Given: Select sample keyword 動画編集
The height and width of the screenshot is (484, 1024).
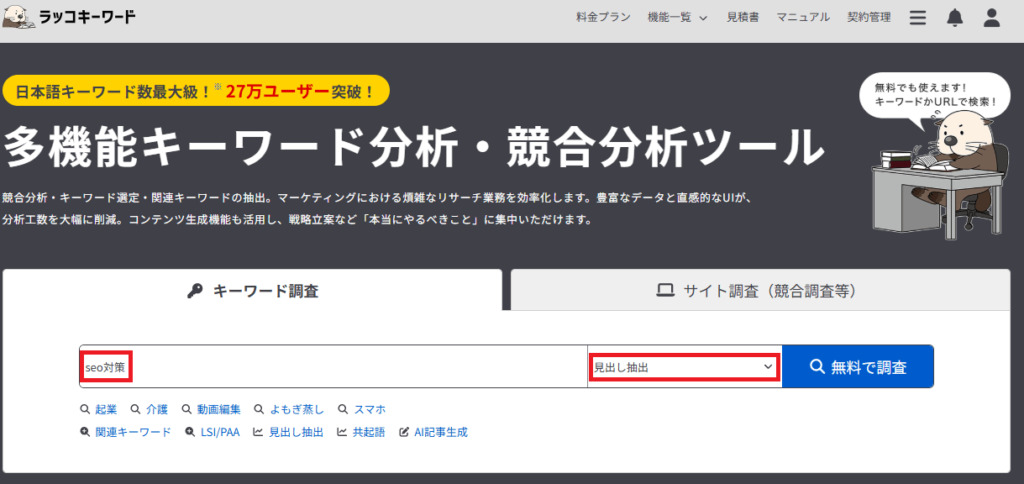Looking at the screenshot, I should pos(211,410).
